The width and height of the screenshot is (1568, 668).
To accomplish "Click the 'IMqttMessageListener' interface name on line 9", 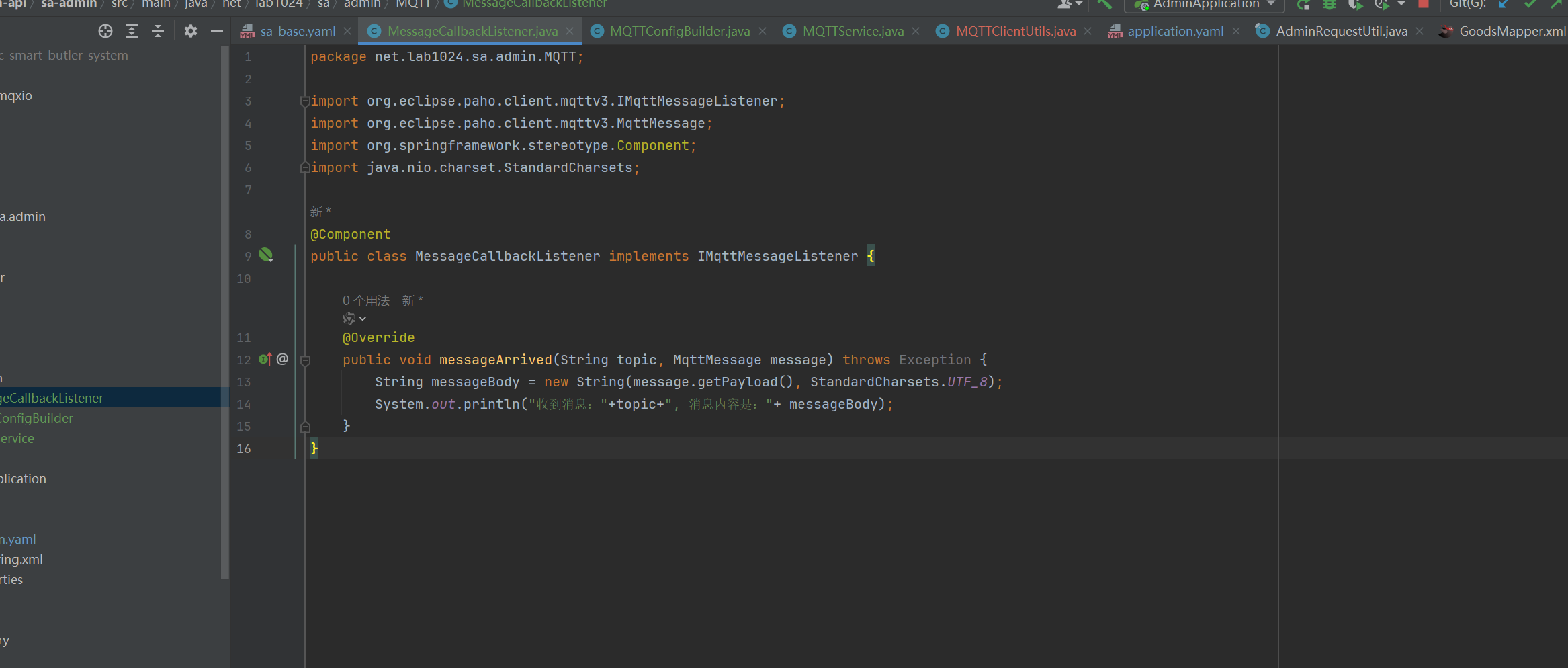I will (778, 256).
